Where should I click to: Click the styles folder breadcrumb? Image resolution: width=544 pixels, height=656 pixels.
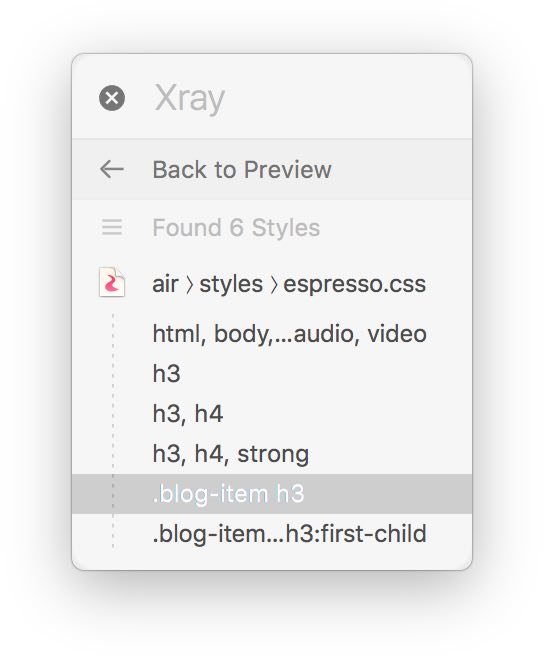tap(231, 284)
